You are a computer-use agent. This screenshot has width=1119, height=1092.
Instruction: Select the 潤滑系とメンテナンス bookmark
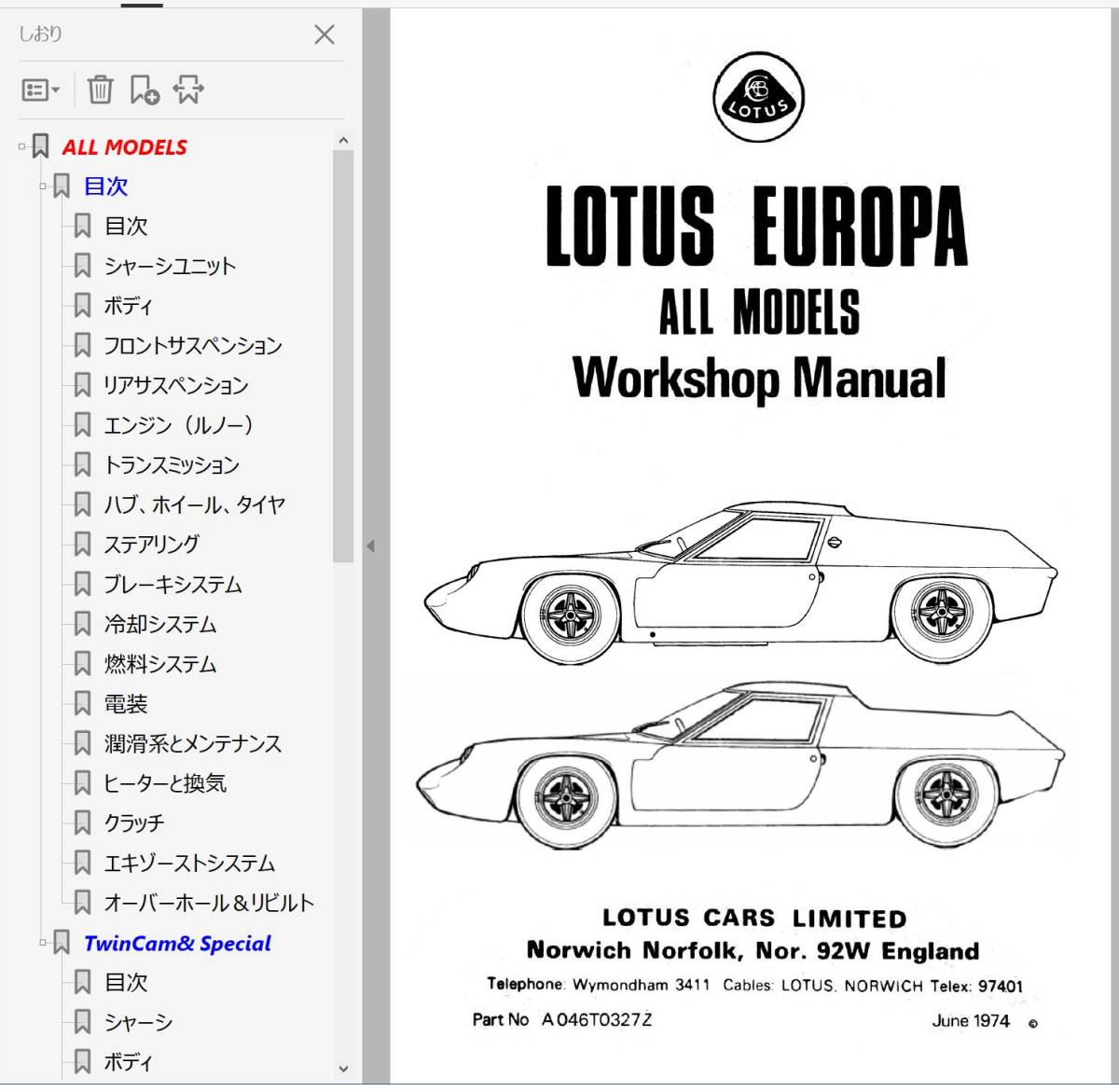[x=193, y=743]
